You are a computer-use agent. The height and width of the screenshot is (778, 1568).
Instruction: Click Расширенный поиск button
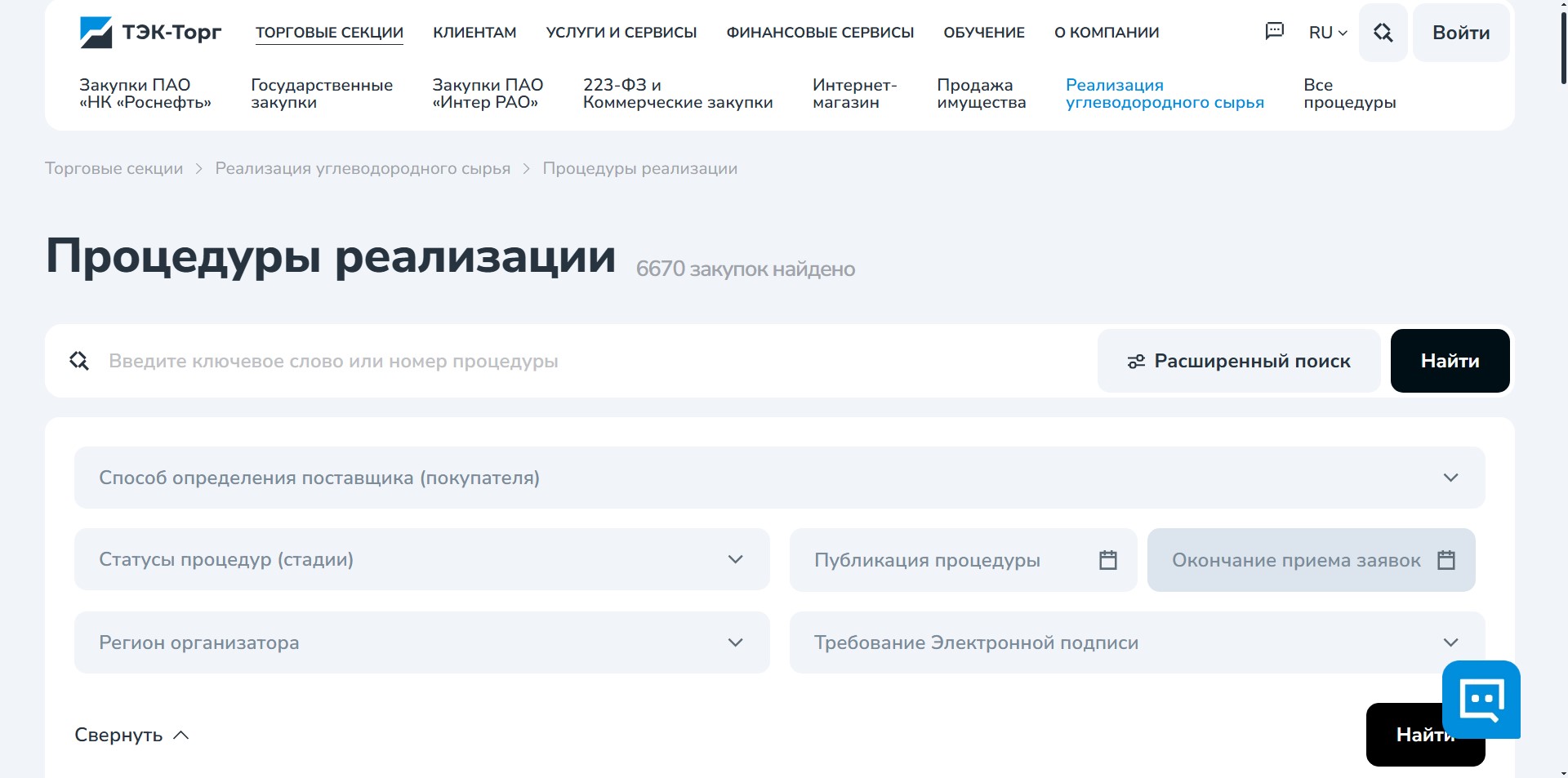click(1239, 361)
